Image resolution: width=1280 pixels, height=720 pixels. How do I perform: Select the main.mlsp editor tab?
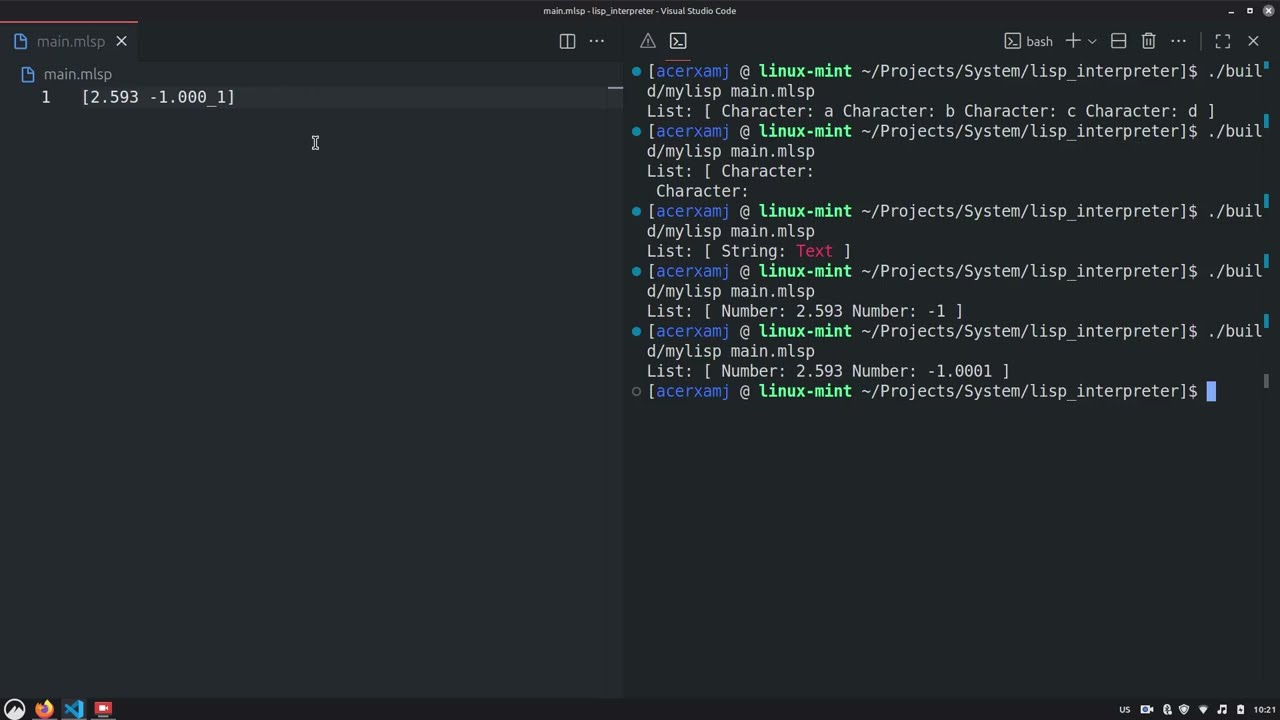tap(69, 41)
